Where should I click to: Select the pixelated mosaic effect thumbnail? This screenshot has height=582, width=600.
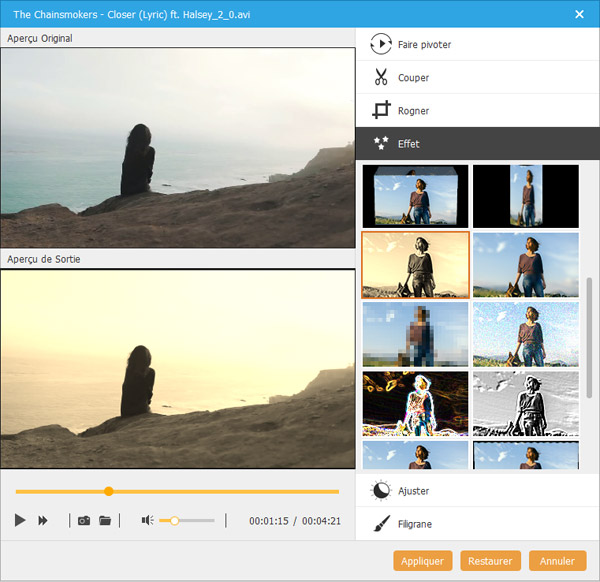pyautogui.click(x=415, y=335)
